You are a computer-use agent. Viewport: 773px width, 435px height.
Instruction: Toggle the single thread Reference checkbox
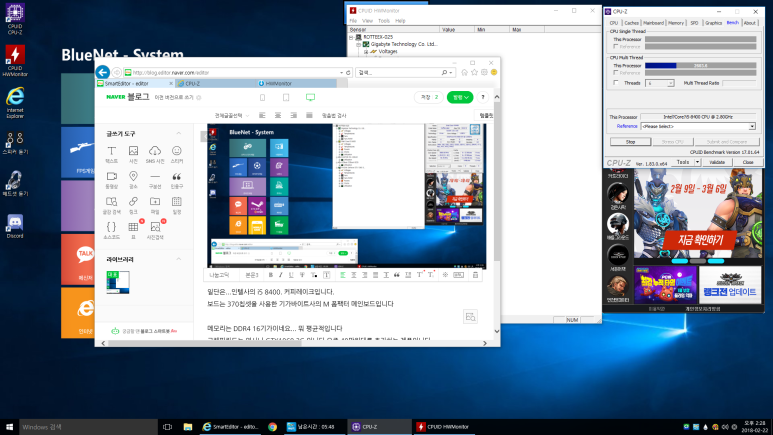click(x=616, y=46)
